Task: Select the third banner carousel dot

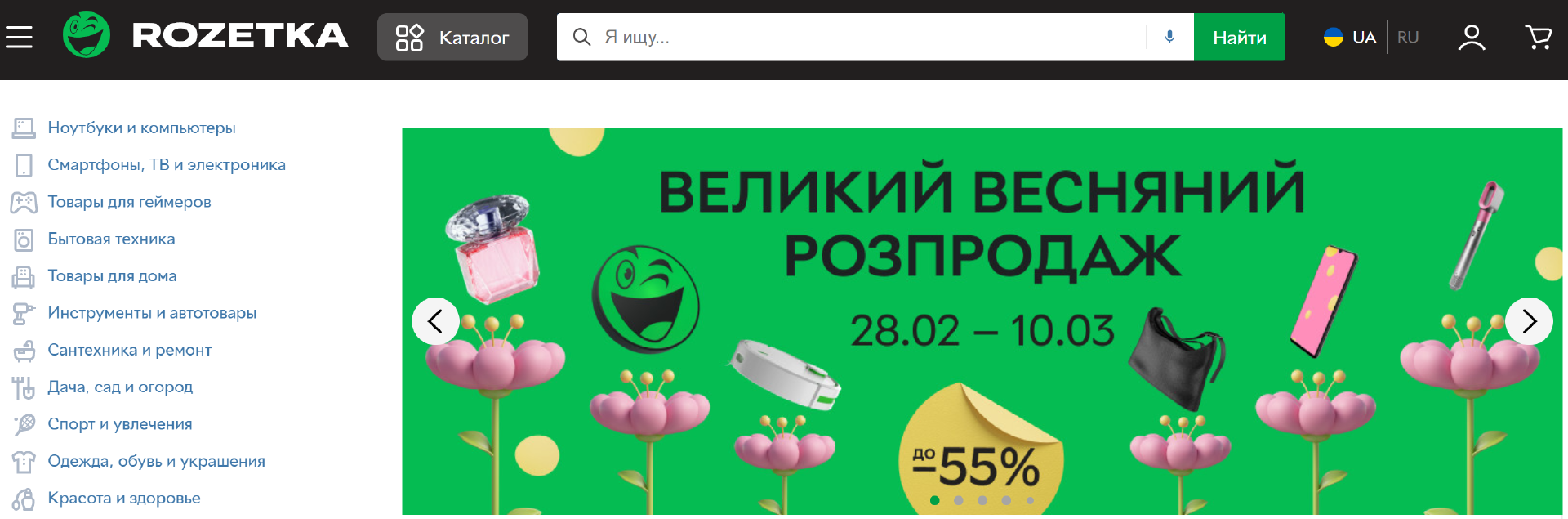Action: tap(982, 500)
